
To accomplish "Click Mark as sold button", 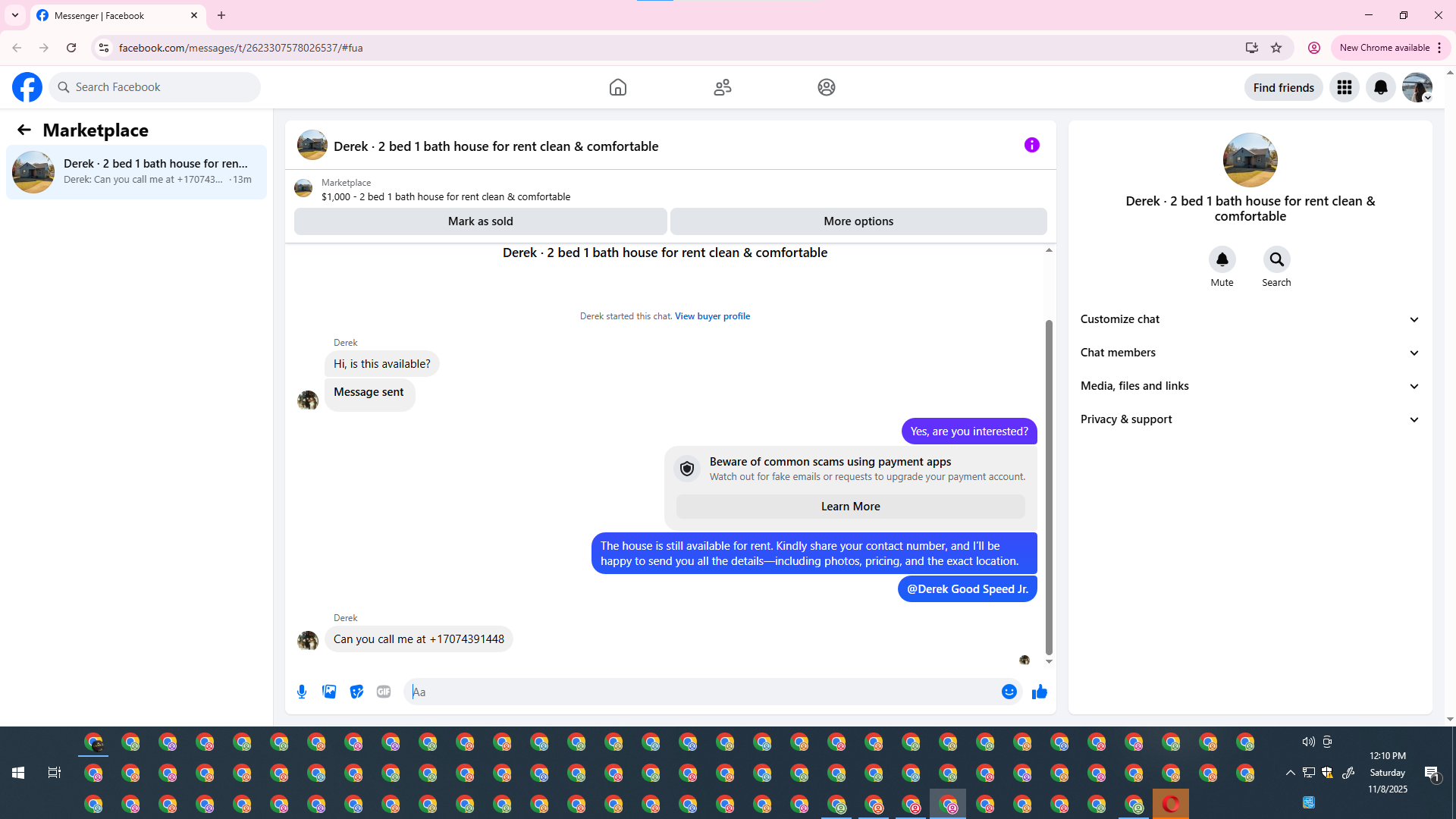I will coord(480,221).
